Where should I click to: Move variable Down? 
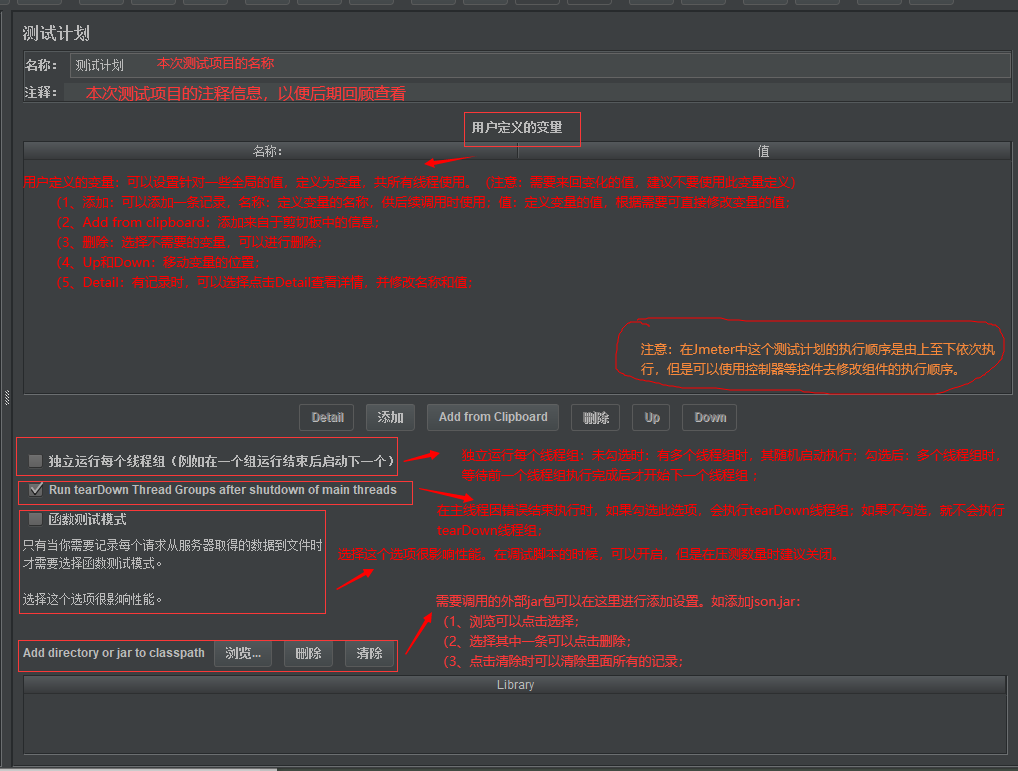coord(710,417)
